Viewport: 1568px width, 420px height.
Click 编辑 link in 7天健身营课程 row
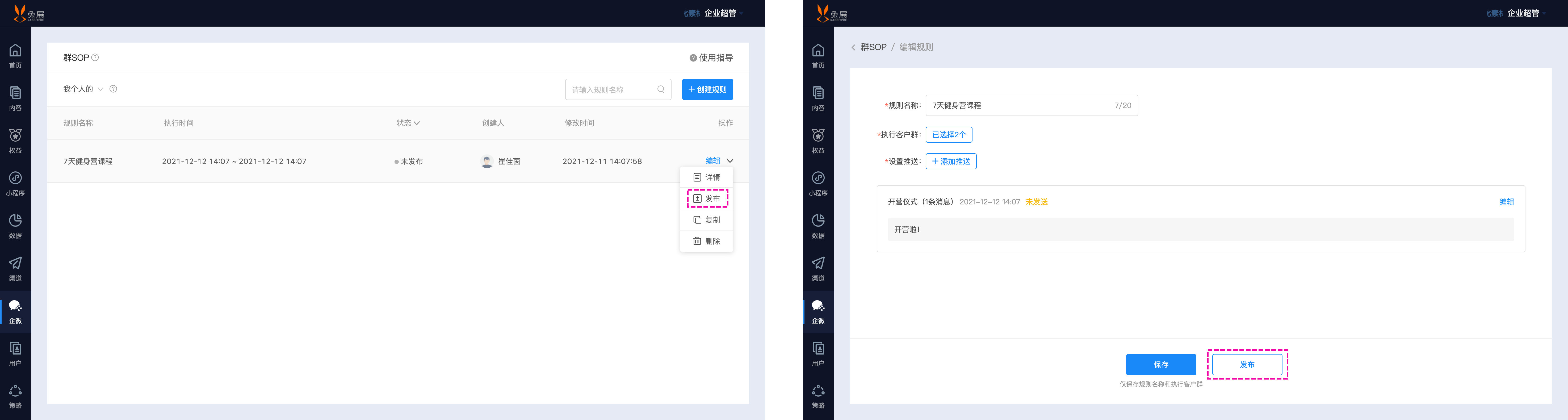[x=713, y=161]
